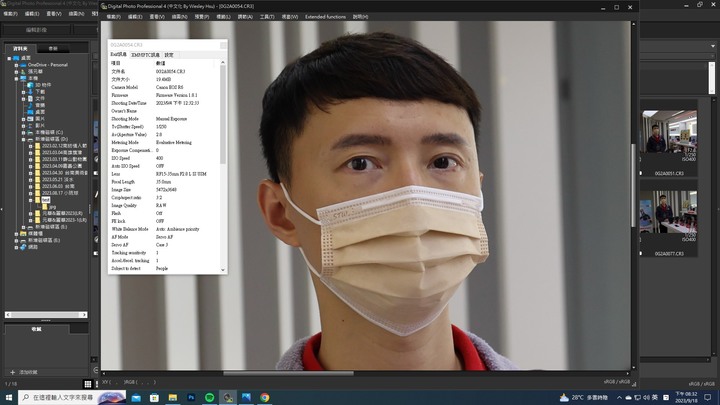The width and height of the screenshot is (720, 405).
Task: Click the Exif info vertical scrollbar thumb
Action: (x=223, y=115)
